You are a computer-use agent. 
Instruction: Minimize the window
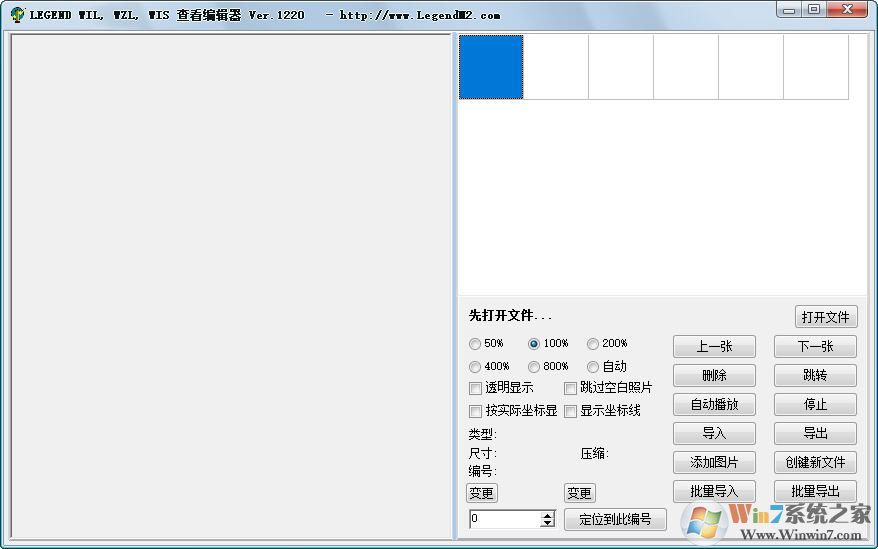[x=789, y=10]
